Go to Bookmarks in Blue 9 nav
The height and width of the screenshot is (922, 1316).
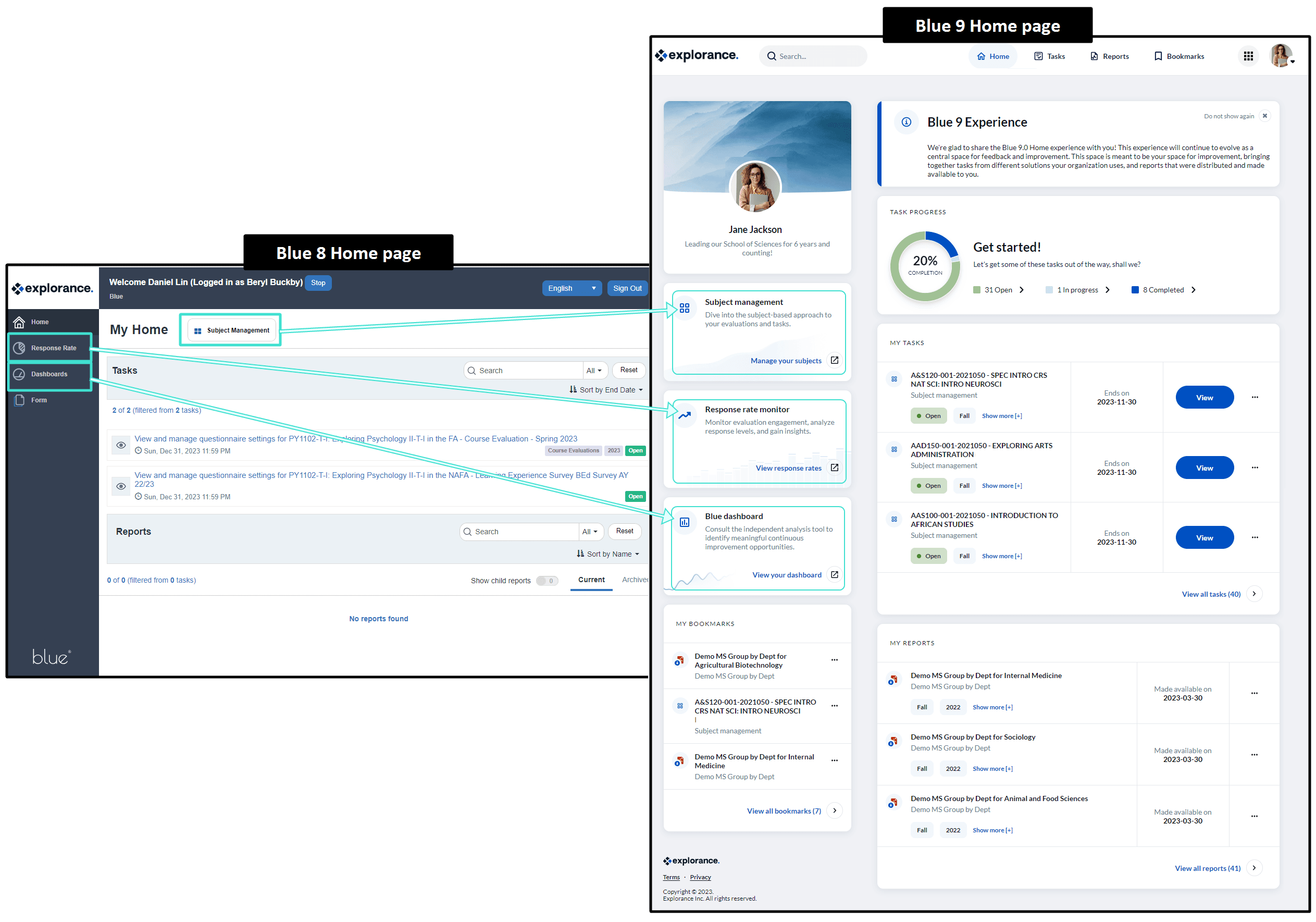[1179, 56]
